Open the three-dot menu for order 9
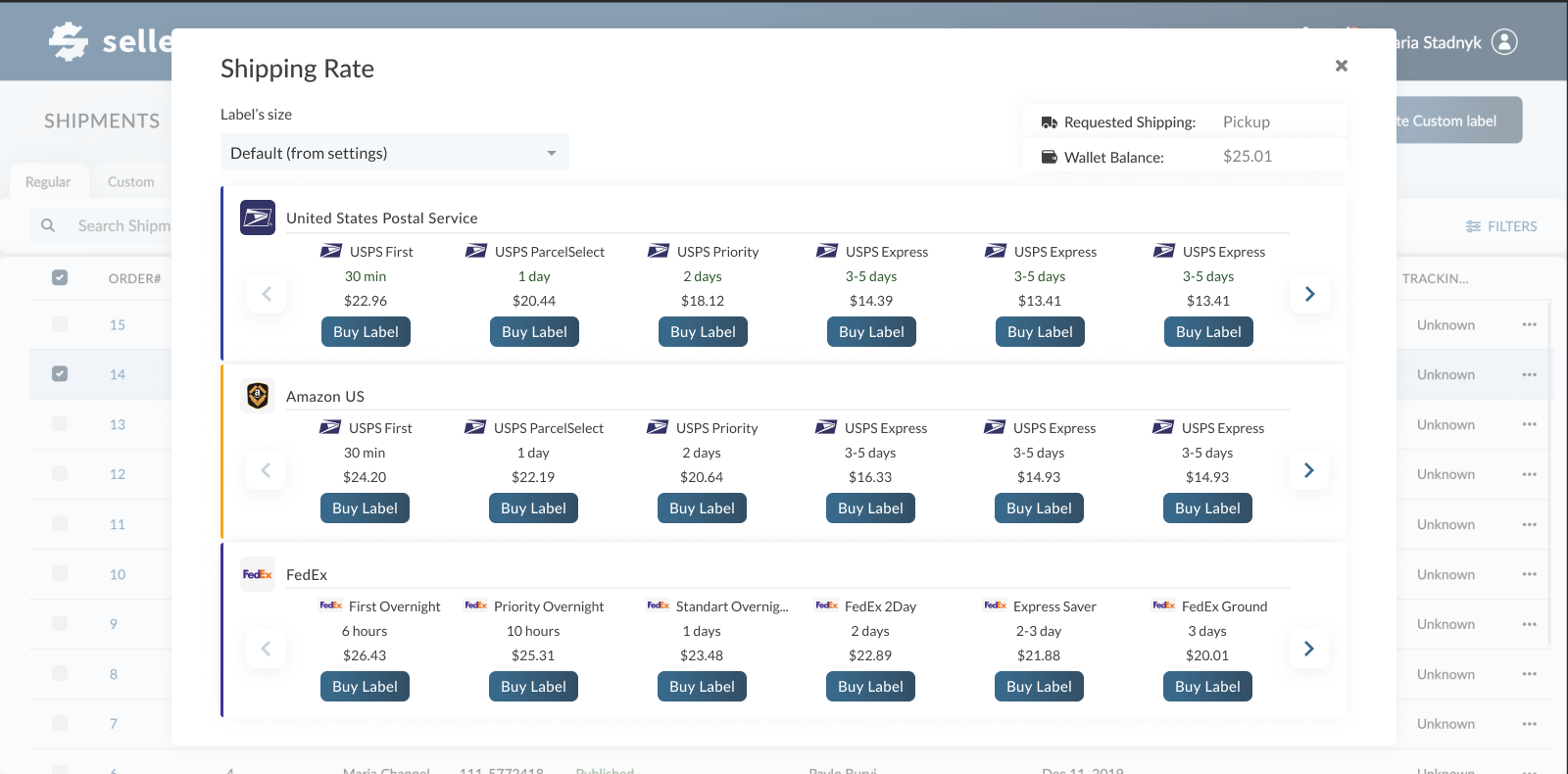 (x=1530, y=624)
